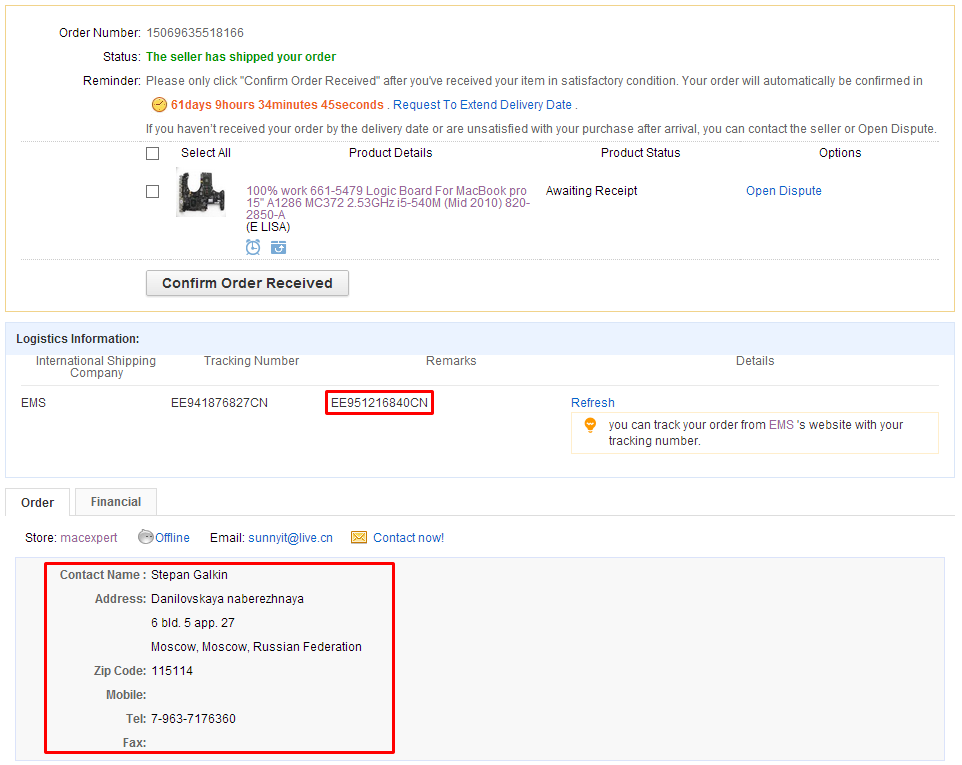Request To Extend Delivery Date link
The width and height of the screenshot is (962, 765).
(482, 105)
